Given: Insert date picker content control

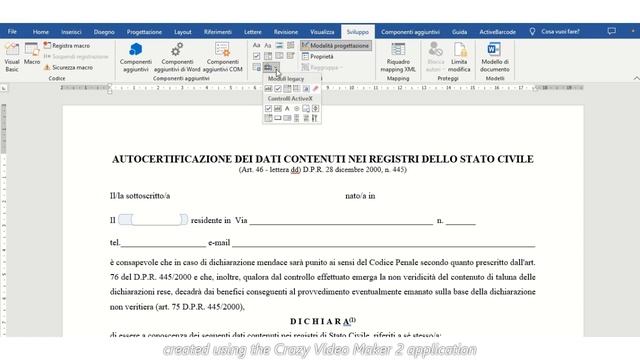Looking at the screenshot, I should click(x=290, y=56).
